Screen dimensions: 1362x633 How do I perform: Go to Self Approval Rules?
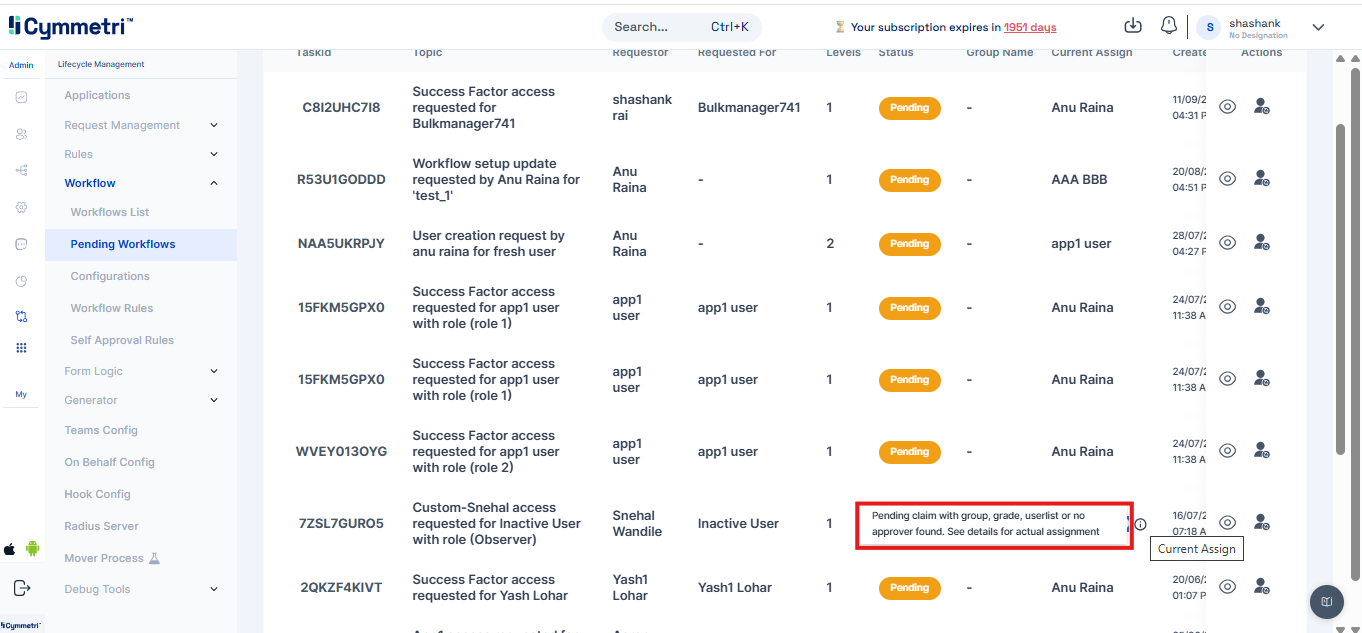(122, 340)
